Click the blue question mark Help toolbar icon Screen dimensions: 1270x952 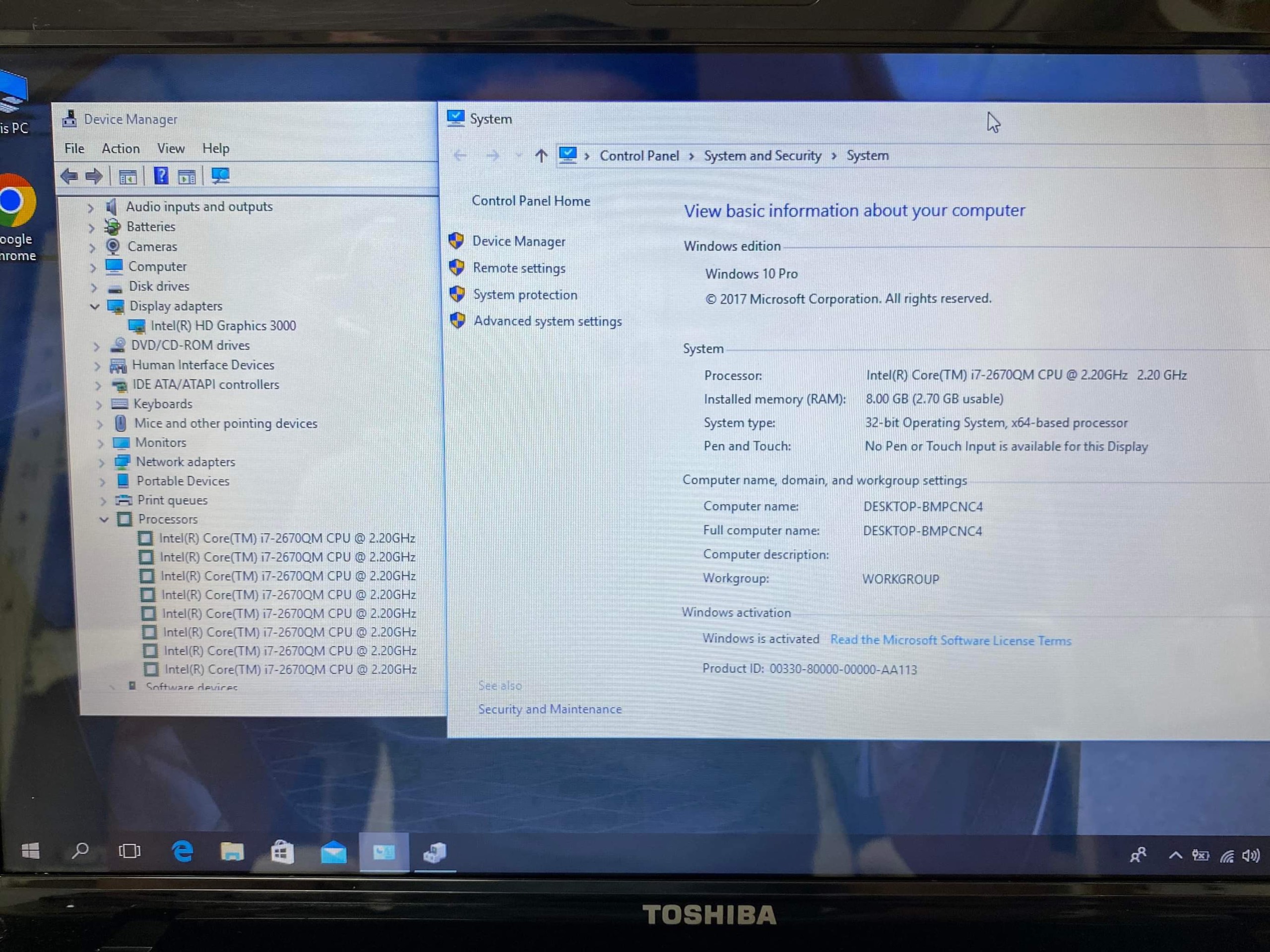(161, 176)
